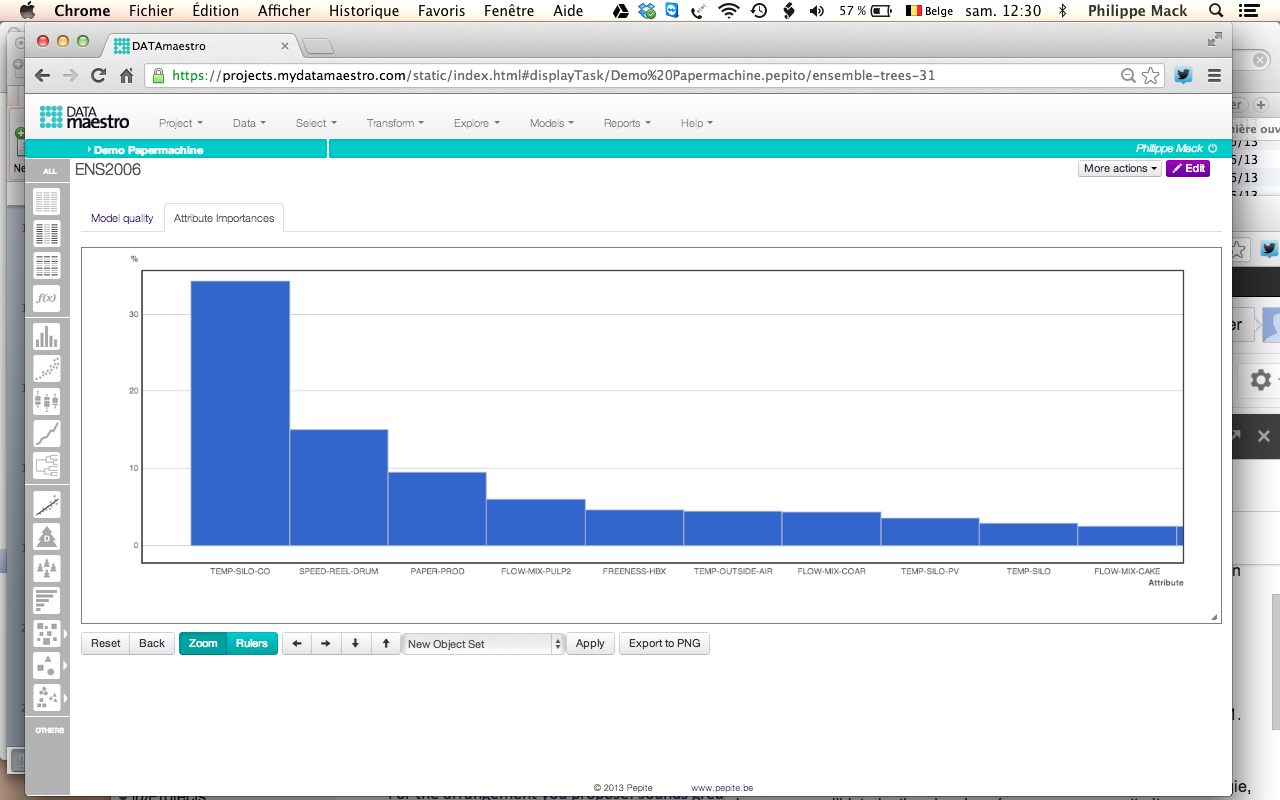Open the Transform menu

[x=395, y=123]
